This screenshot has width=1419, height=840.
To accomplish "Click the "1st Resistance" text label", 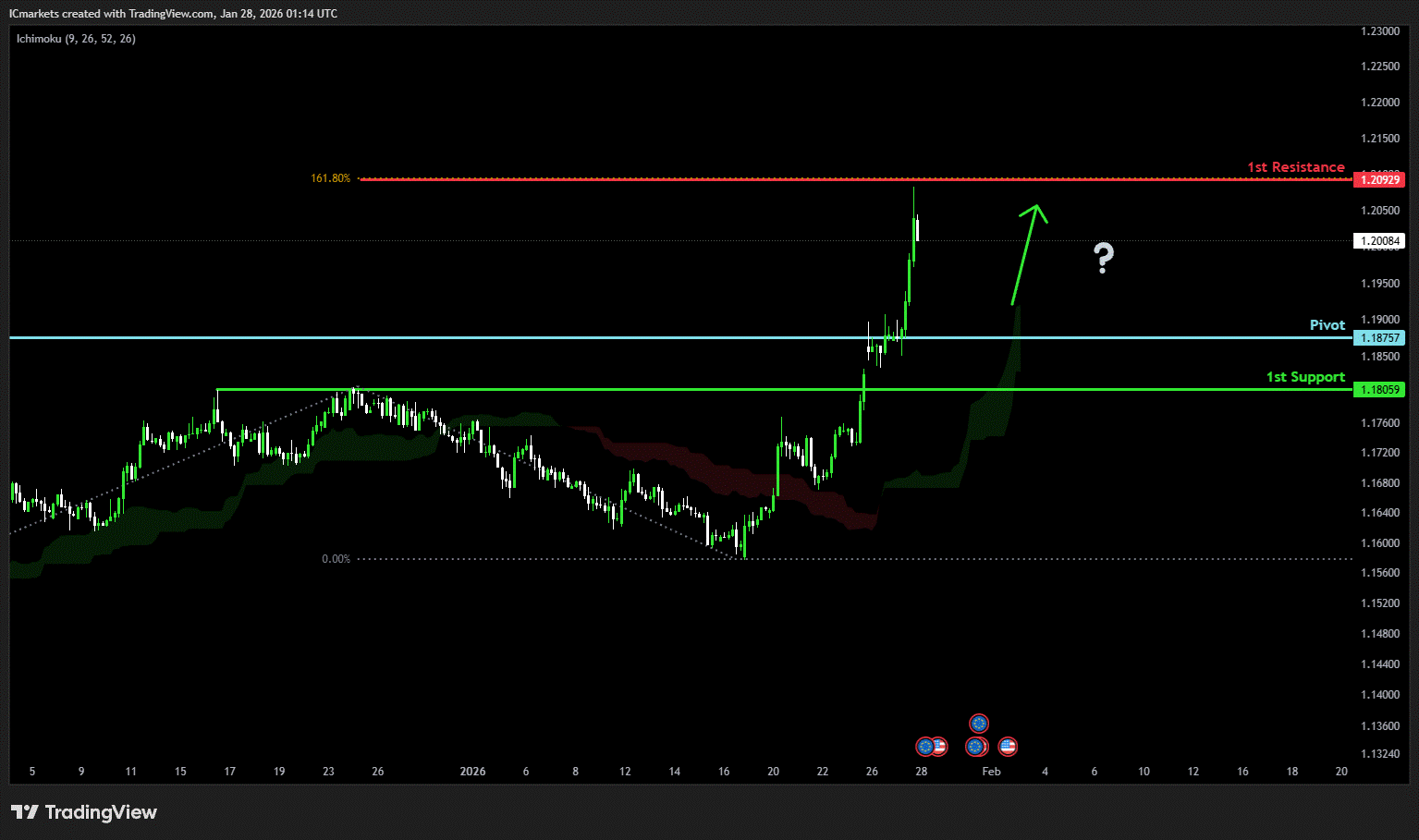I will 1295,167.
